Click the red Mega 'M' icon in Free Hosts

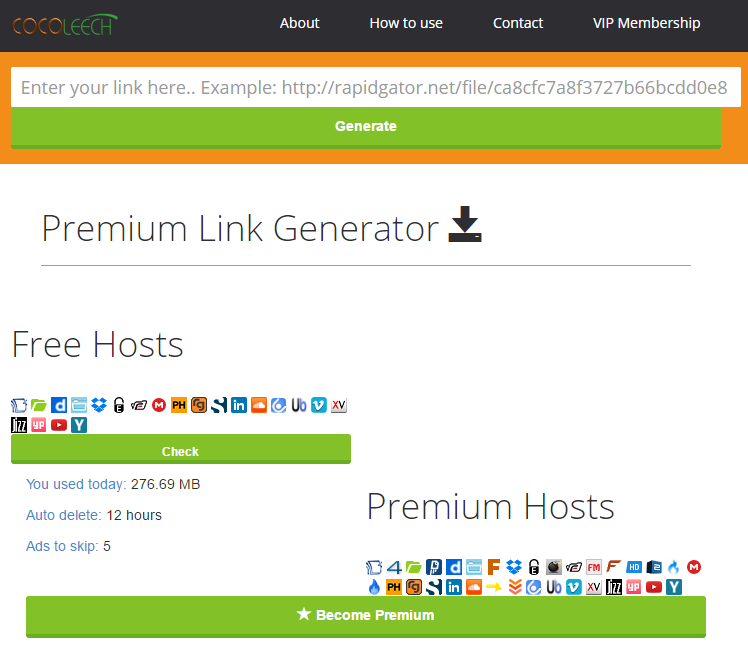click(159, 405)
